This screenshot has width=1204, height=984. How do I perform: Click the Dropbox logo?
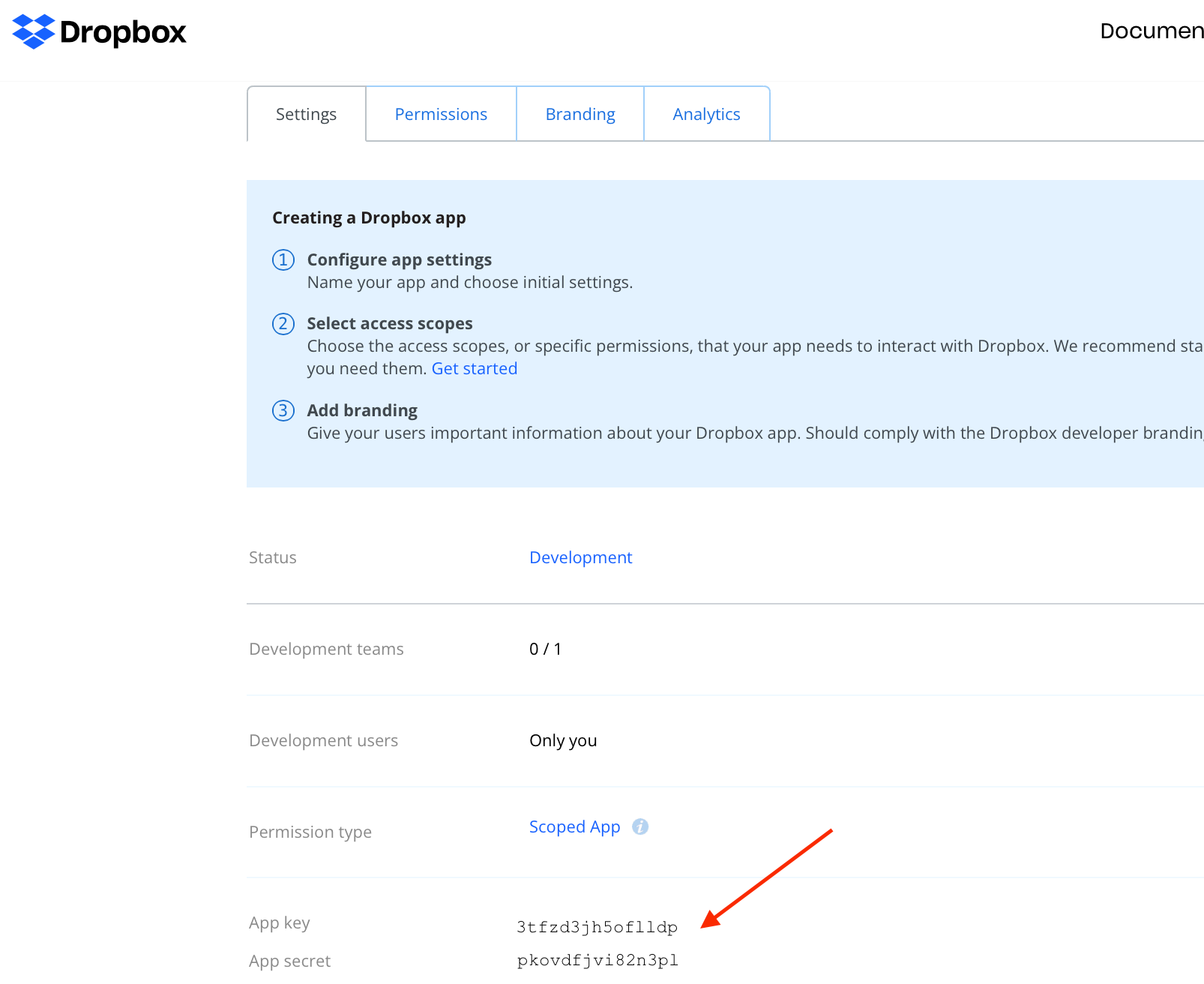[98, 32]
